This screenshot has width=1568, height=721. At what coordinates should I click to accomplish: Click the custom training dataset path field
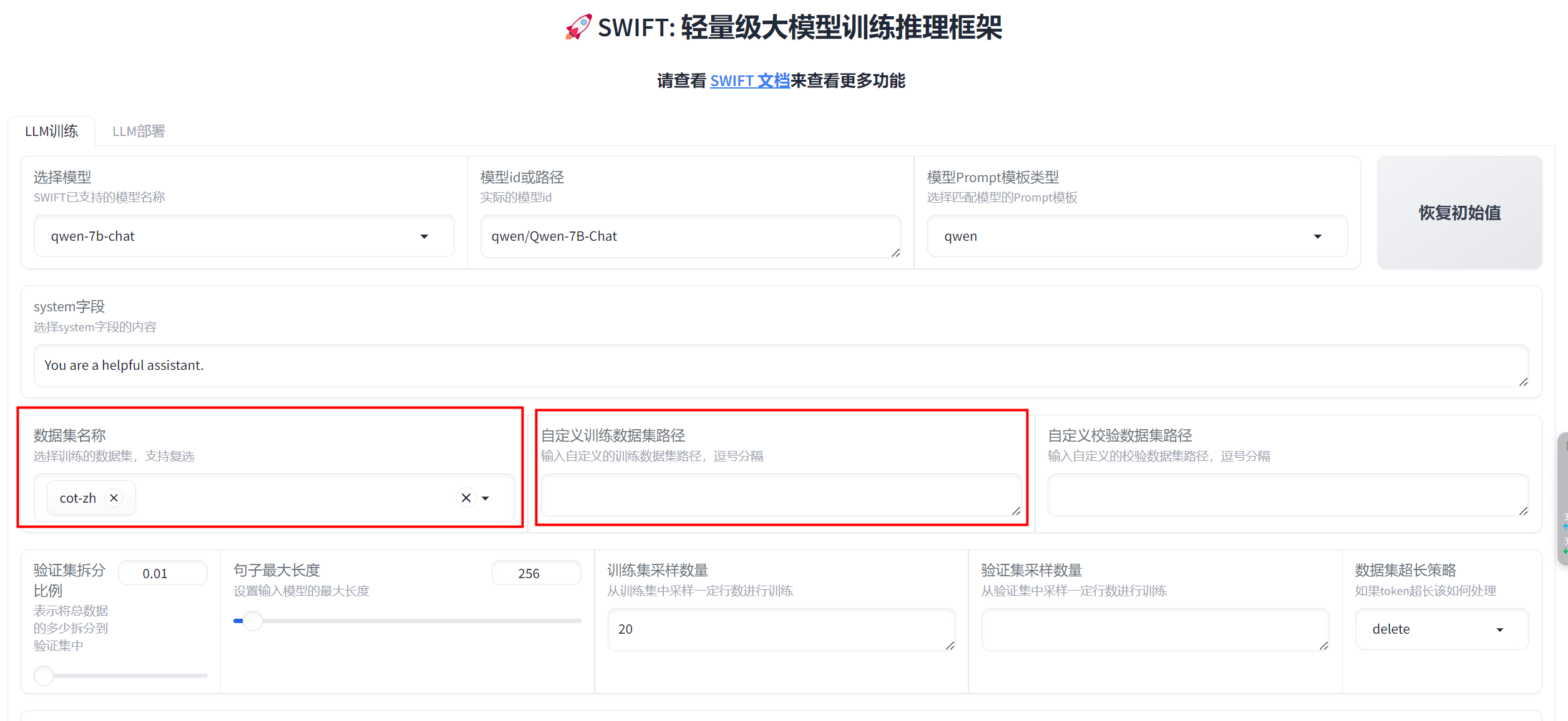780,495
